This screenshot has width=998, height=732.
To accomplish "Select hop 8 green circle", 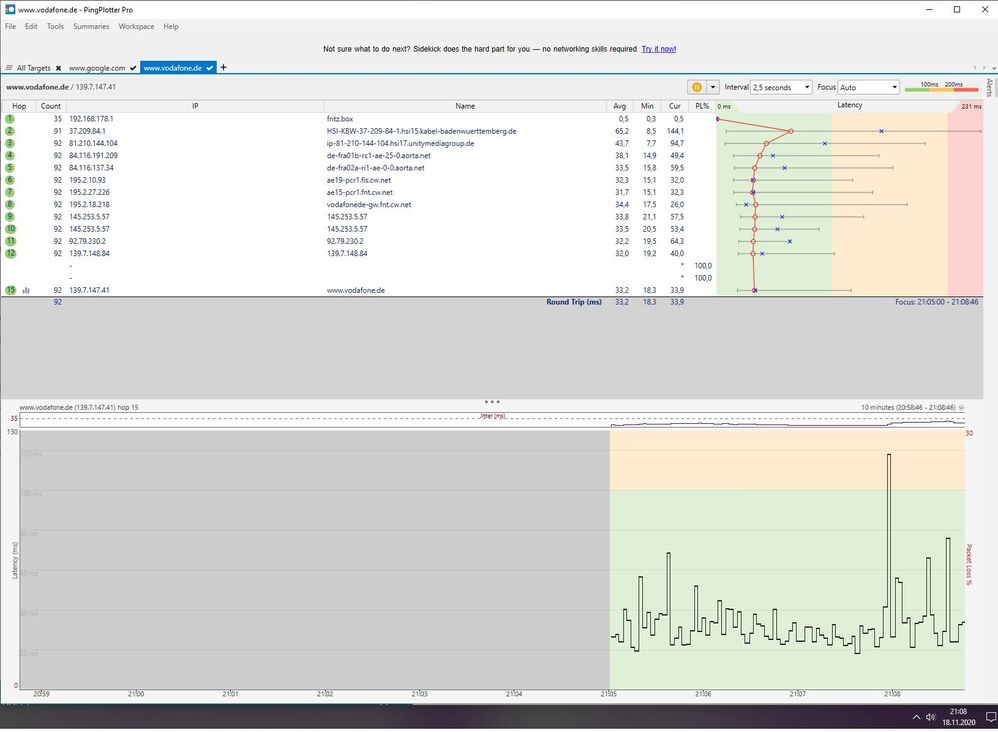I will [x=10, y=204].
